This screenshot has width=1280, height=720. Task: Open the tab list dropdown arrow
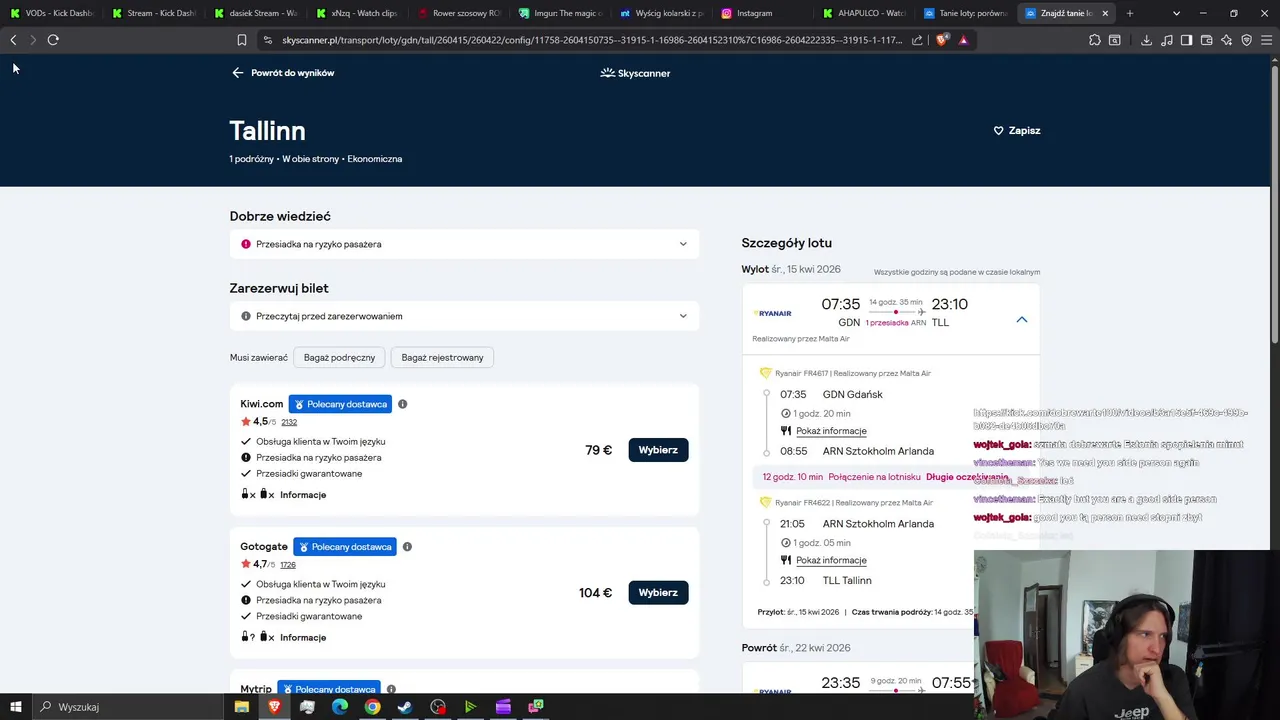tap(1176, 13)
